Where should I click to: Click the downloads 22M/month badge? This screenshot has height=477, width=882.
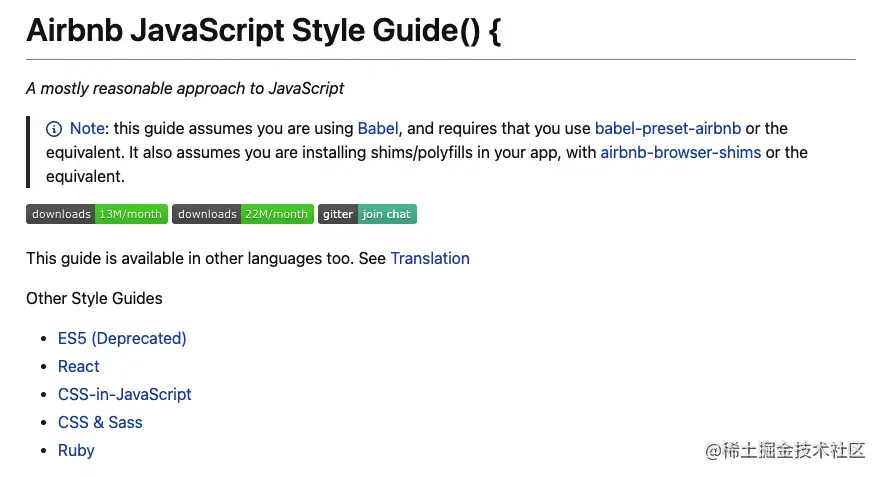pyautogui.click(x=242, y=214)
